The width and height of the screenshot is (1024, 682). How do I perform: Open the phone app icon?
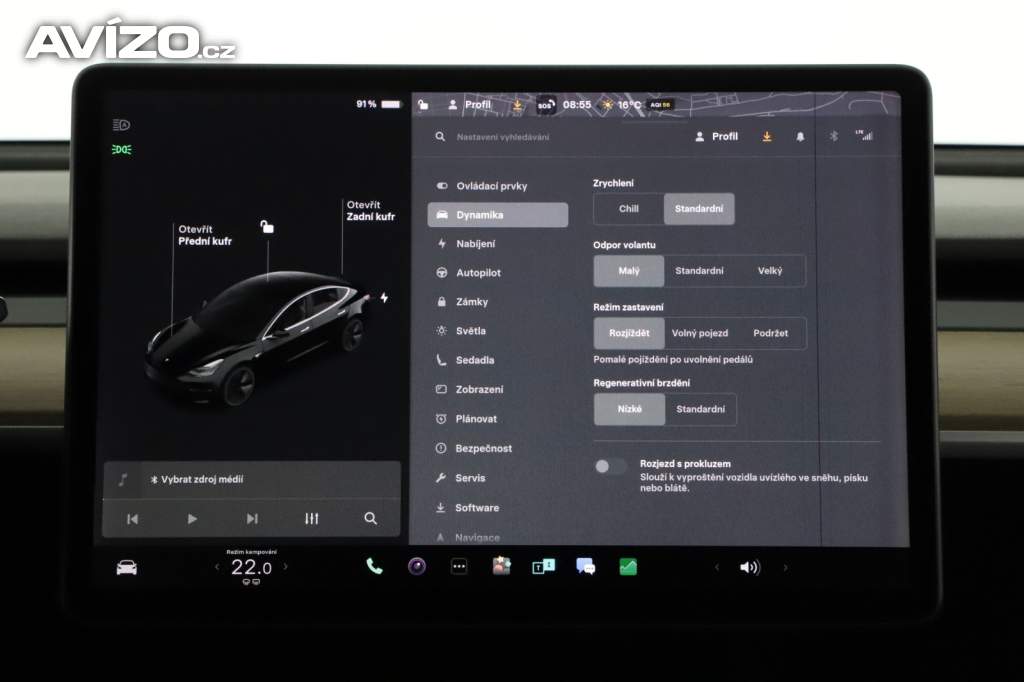pyautogui.click(x=374, y=567)
